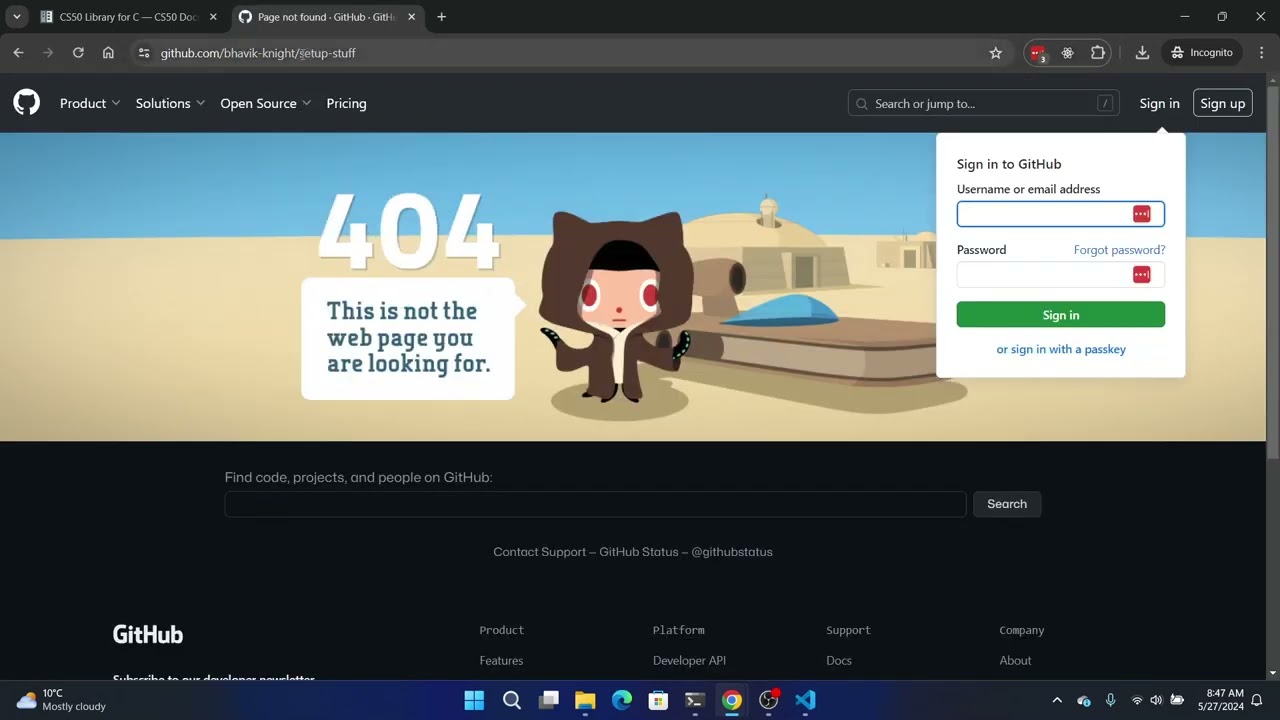Click password manager icon in username field
Screen dimensions: 1280x720
coord(1141,214)
